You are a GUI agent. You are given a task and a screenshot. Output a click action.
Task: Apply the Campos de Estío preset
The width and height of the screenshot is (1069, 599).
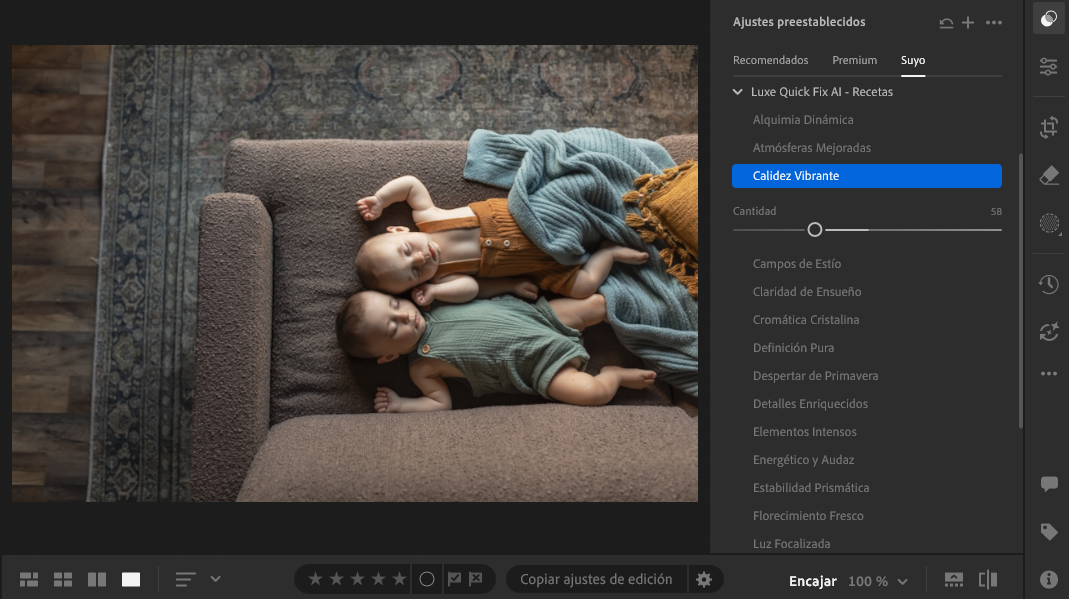coord(796,264)
